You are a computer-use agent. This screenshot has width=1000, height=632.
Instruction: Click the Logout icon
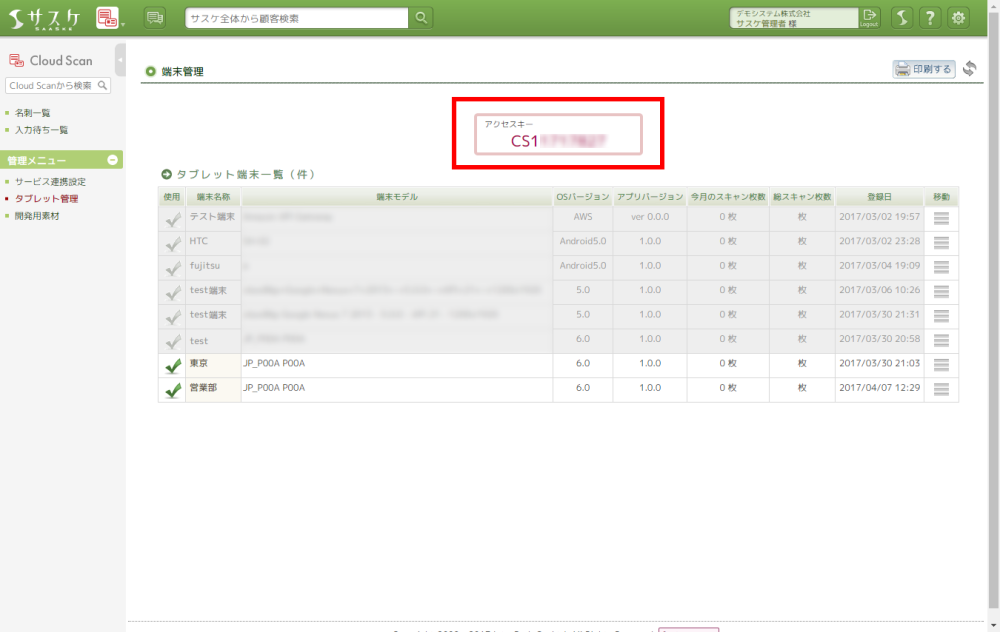click(870, 18)
